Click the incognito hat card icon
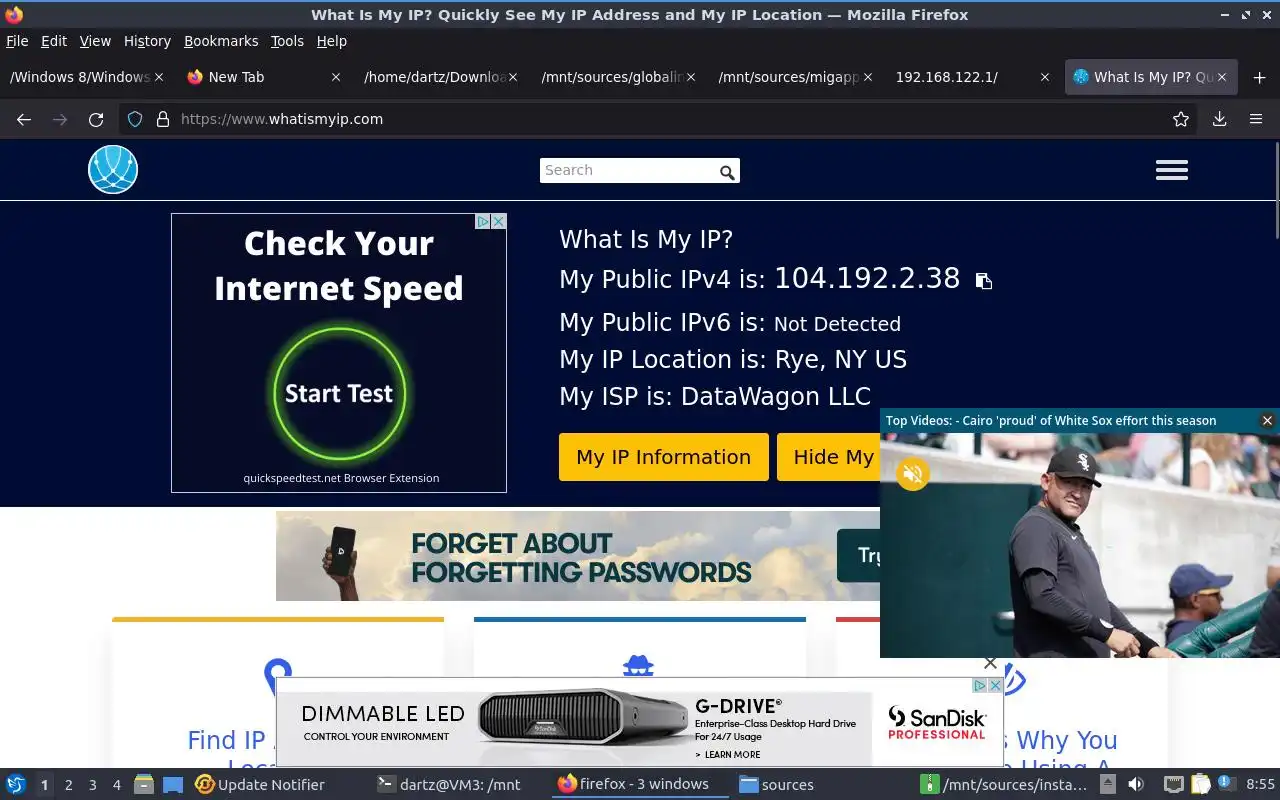The width and height of the screenshot is (1280, 800). tap(638, 666)
